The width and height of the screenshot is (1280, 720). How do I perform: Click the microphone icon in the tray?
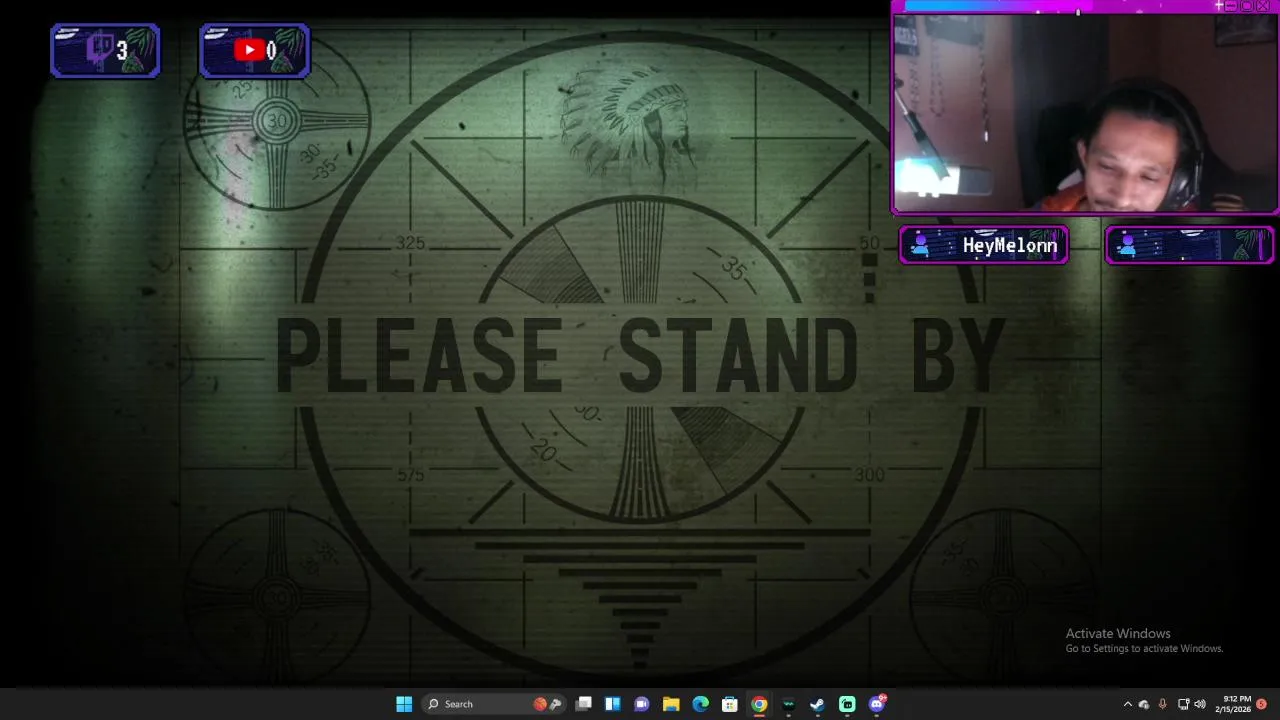(x=1162, y=704)
